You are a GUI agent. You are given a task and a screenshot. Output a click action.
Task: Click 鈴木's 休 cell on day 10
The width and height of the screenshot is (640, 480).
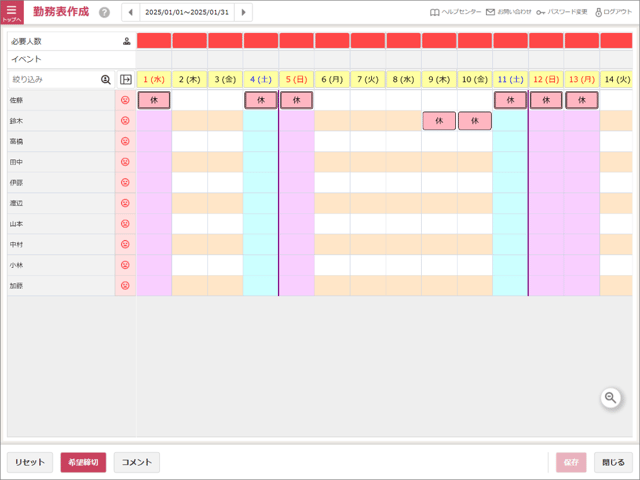475,121
